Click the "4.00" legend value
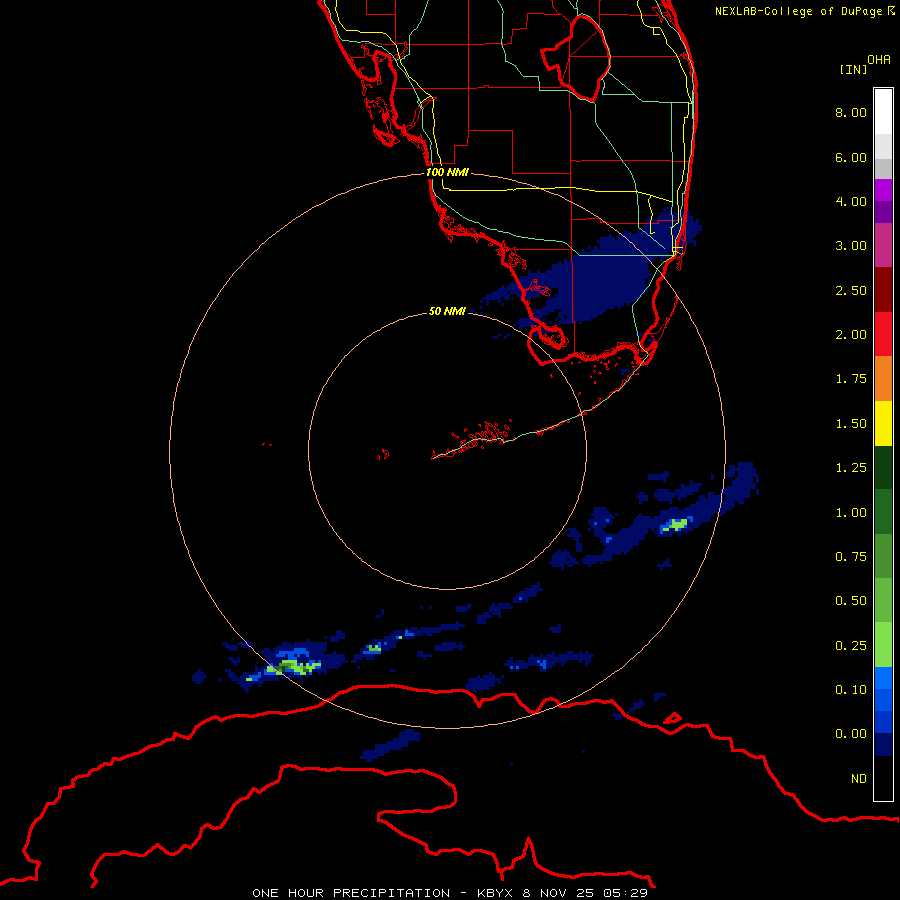 click(851, 201)
